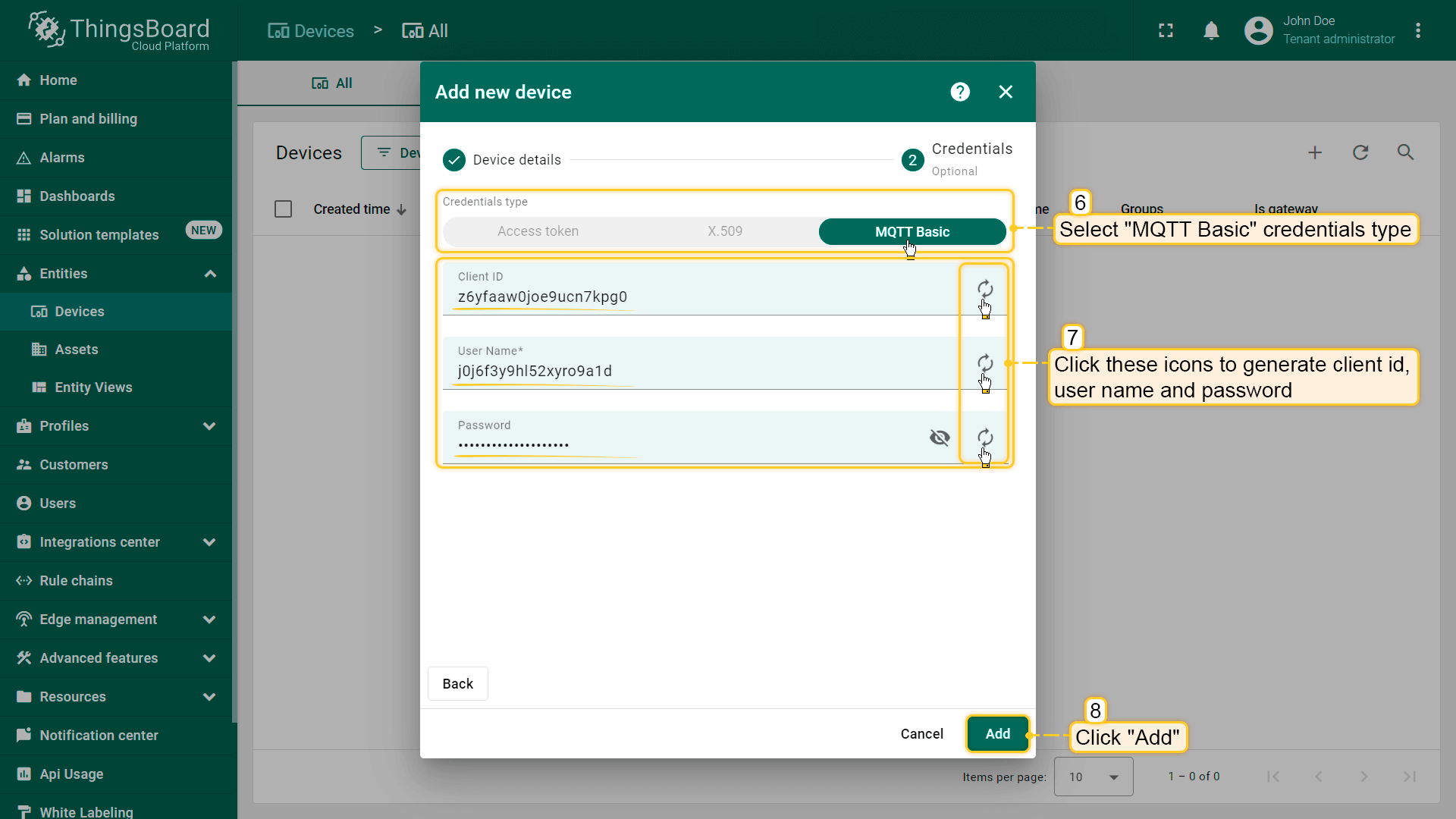Open Rule chains in the sidebar
The image size is (1456, 819).
tap(76, 581)
